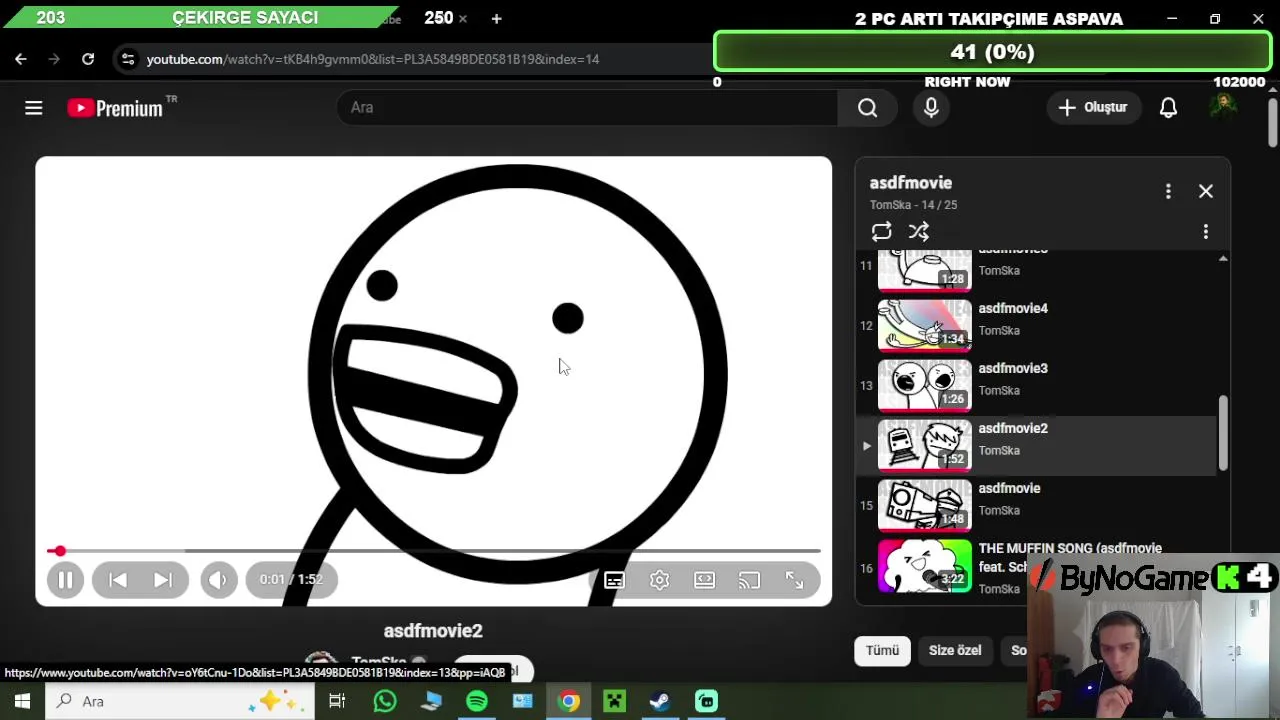Open the three-dot menu beside shuffle

coord(1206,232)
